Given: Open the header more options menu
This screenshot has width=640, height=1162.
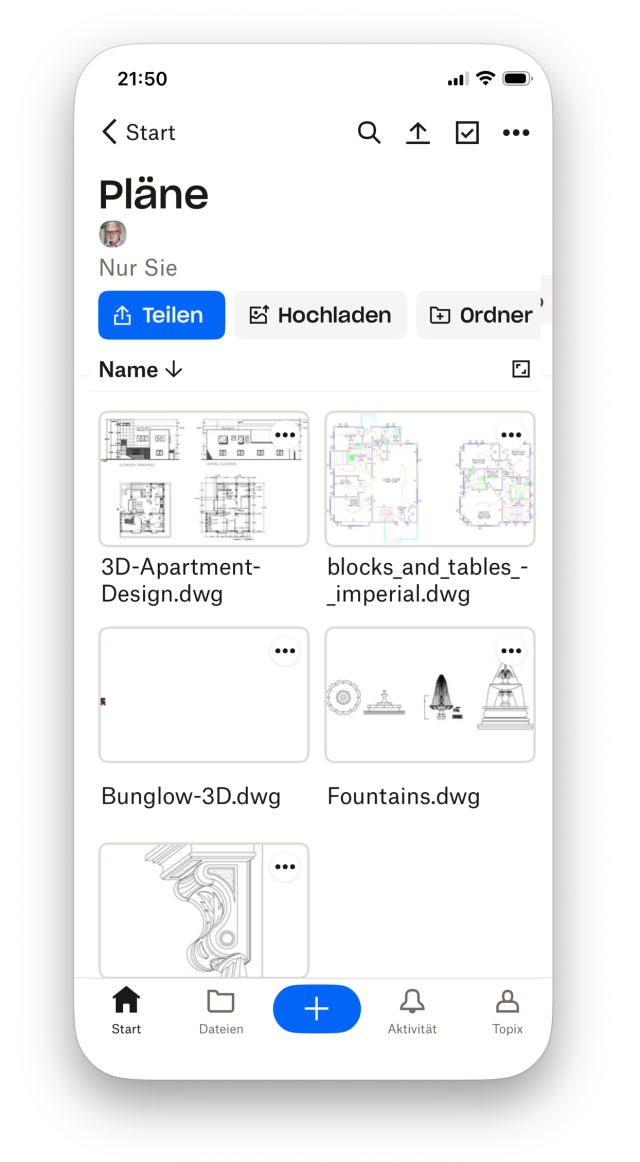Looking at the screenshot, I should [x=516, y=133].
